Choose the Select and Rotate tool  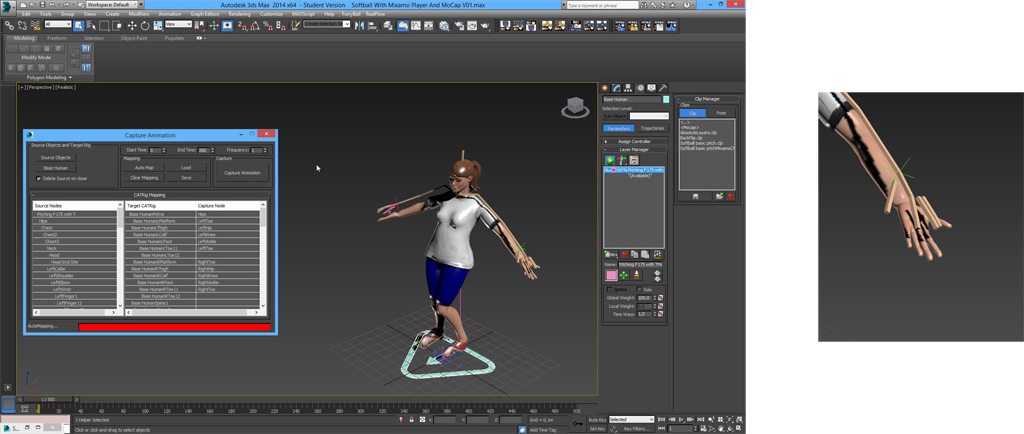point(144,25)
